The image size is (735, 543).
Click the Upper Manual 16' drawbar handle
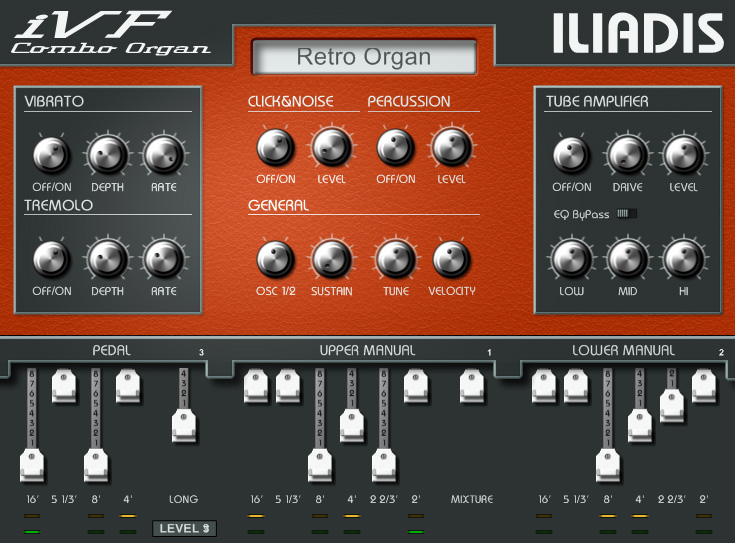point(256,386)
